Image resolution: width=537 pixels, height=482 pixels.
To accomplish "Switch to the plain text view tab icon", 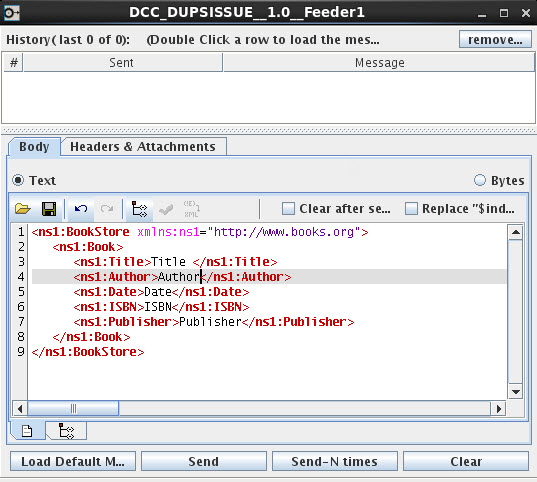I will pos(27,431).
